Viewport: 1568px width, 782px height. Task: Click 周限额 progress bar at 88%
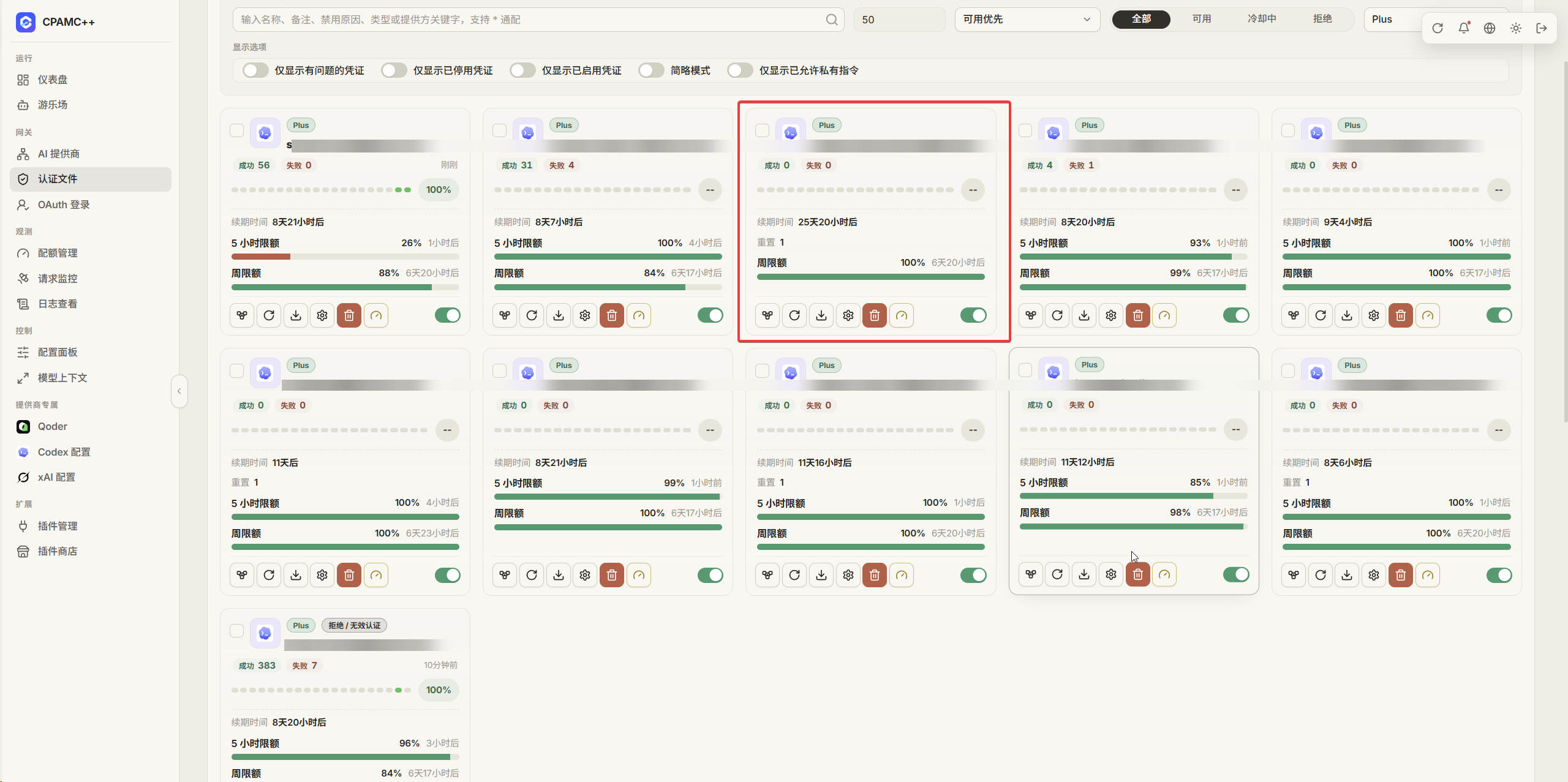345,287
